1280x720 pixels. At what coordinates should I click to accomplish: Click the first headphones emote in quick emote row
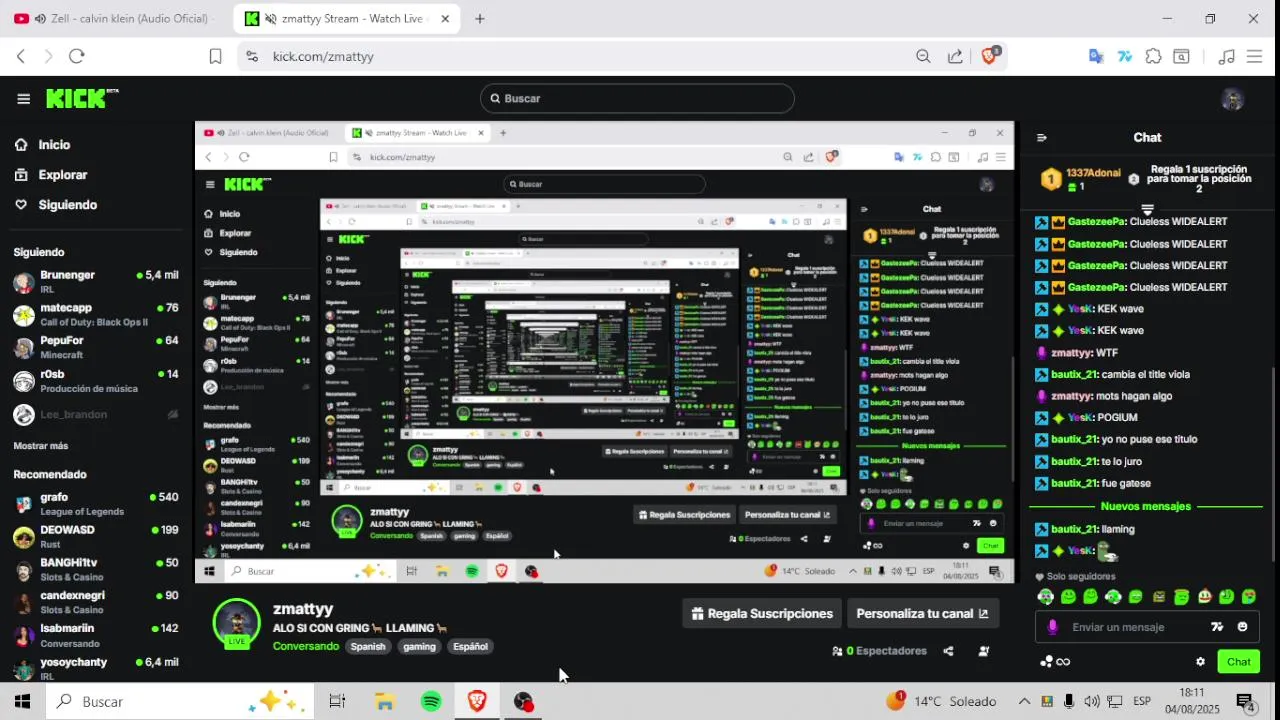tap(1046, 597)
